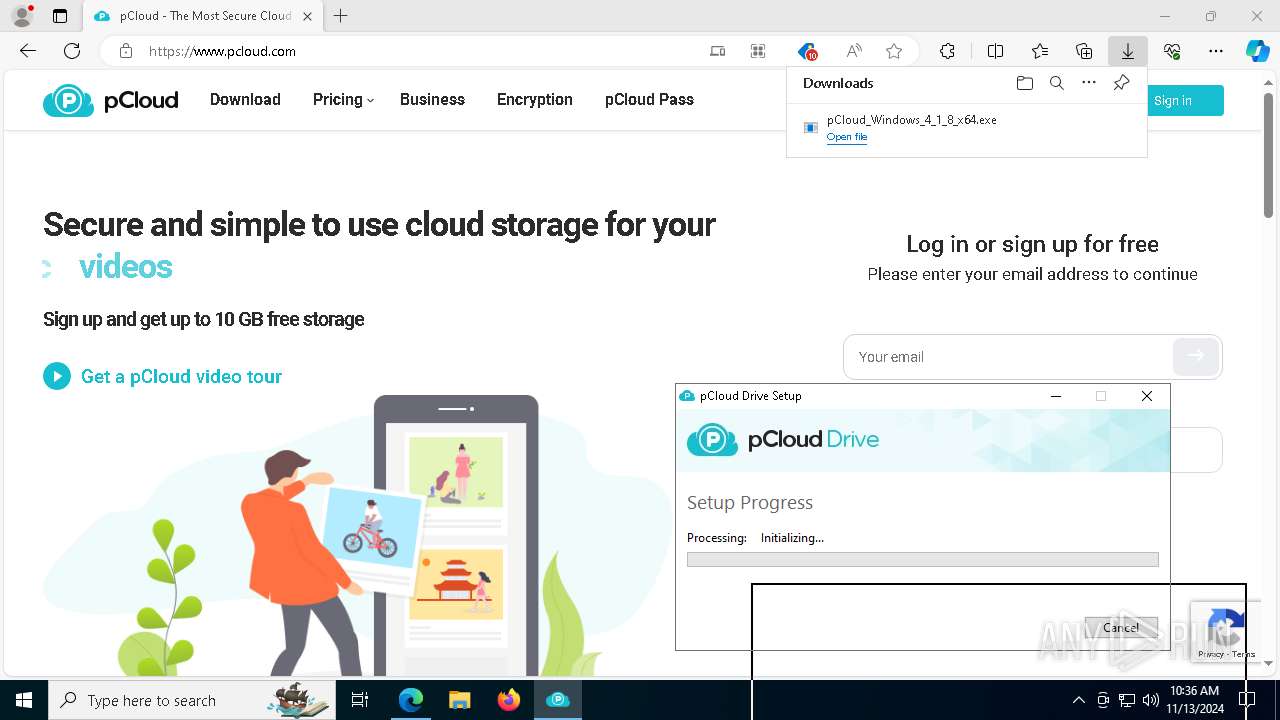Viewport: 1280px width, 720px height.
Task: Open Get a pCloud video tour link
Action: (x=181, y=376)
